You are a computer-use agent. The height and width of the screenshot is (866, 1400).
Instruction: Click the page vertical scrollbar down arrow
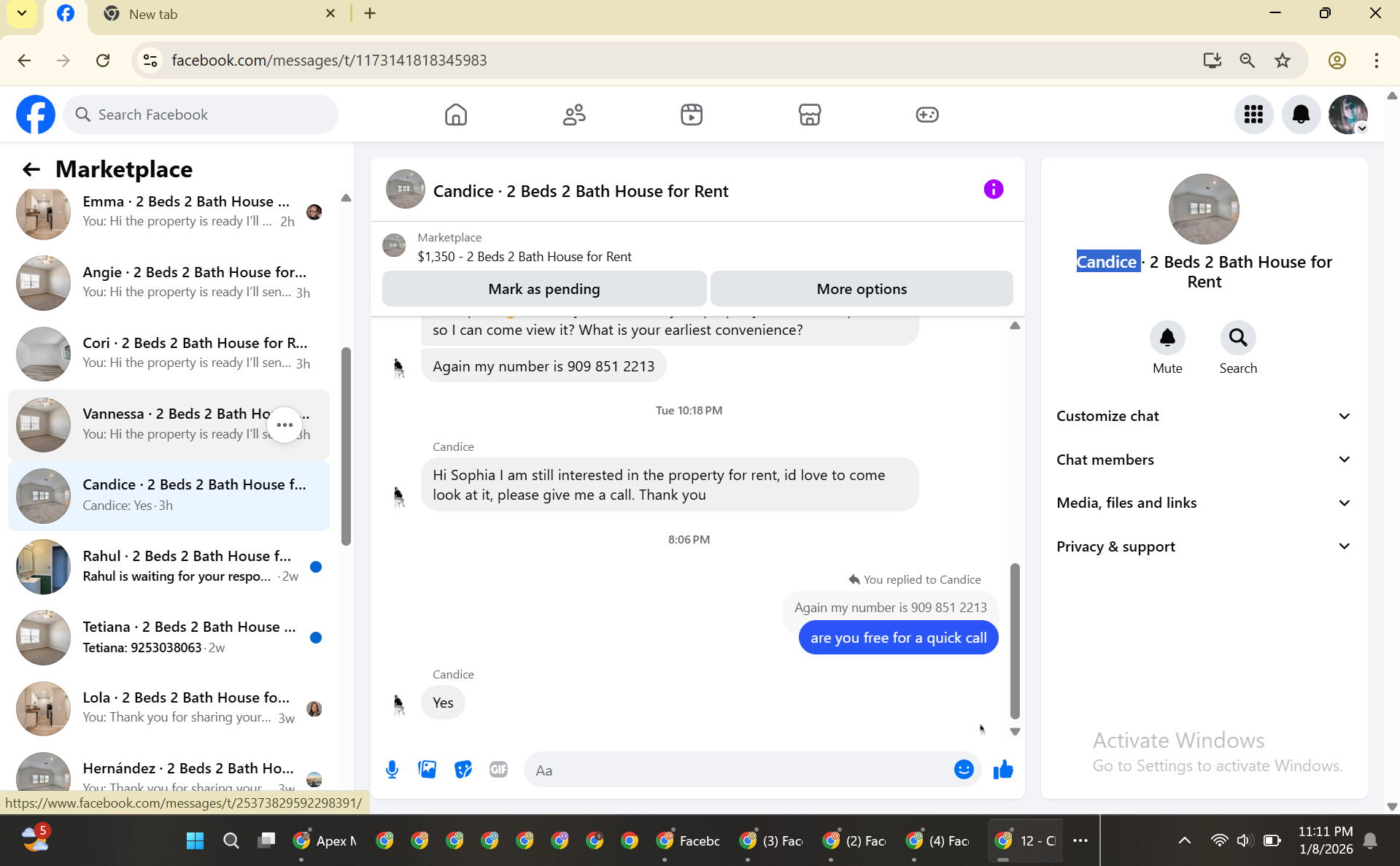tap(1392, 807)
